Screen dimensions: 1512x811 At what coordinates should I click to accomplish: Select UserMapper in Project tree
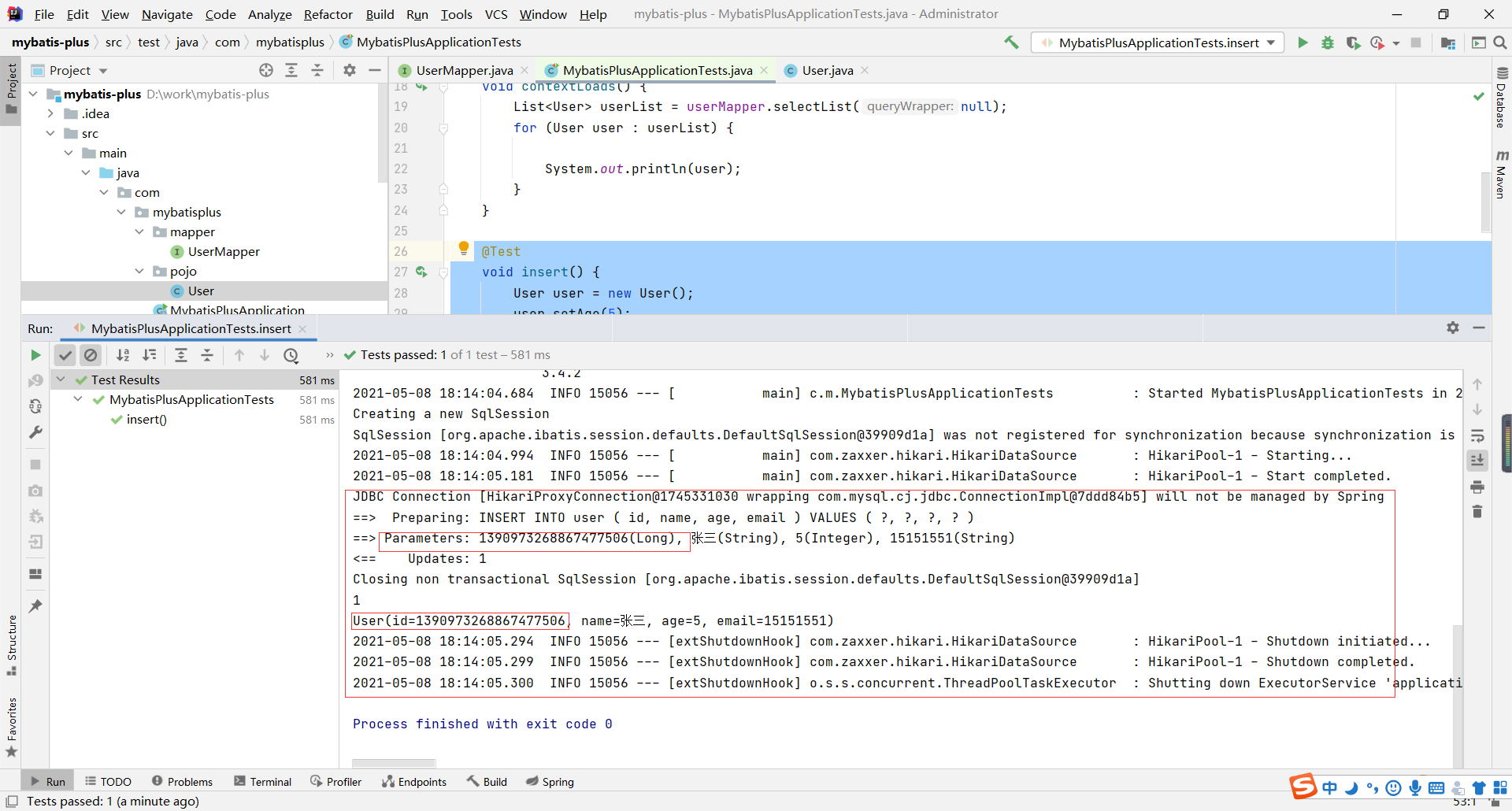tap(224, 251)
